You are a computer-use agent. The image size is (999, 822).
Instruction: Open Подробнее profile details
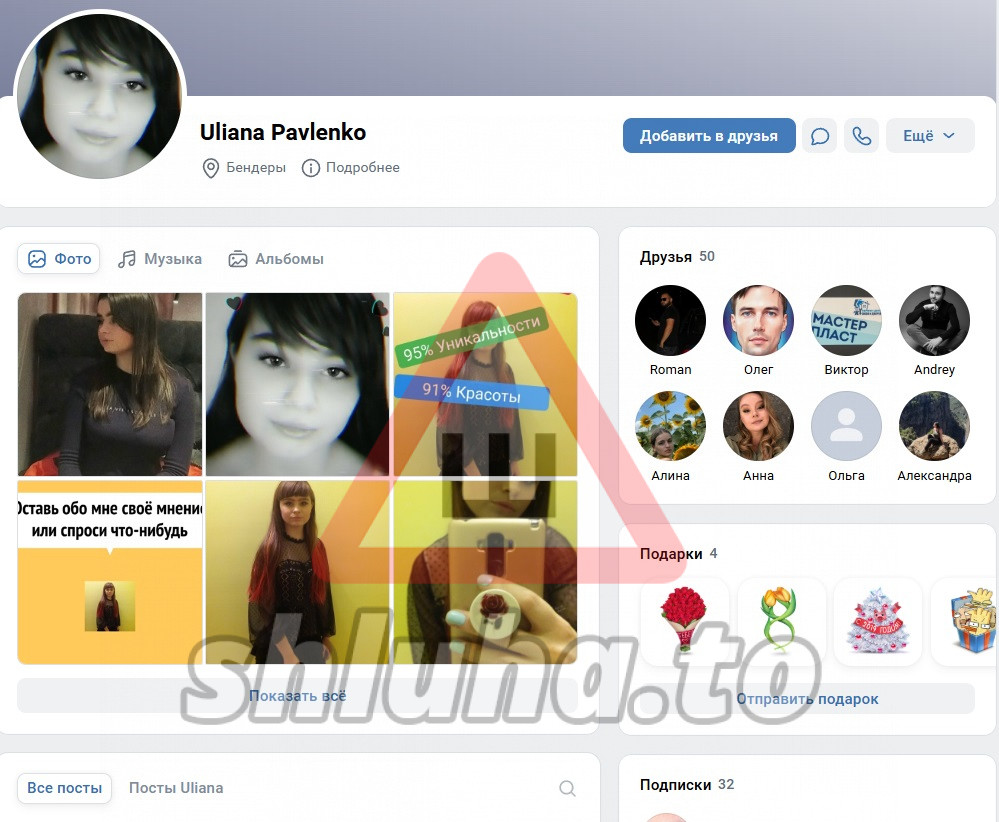click(x=351, y=168)
